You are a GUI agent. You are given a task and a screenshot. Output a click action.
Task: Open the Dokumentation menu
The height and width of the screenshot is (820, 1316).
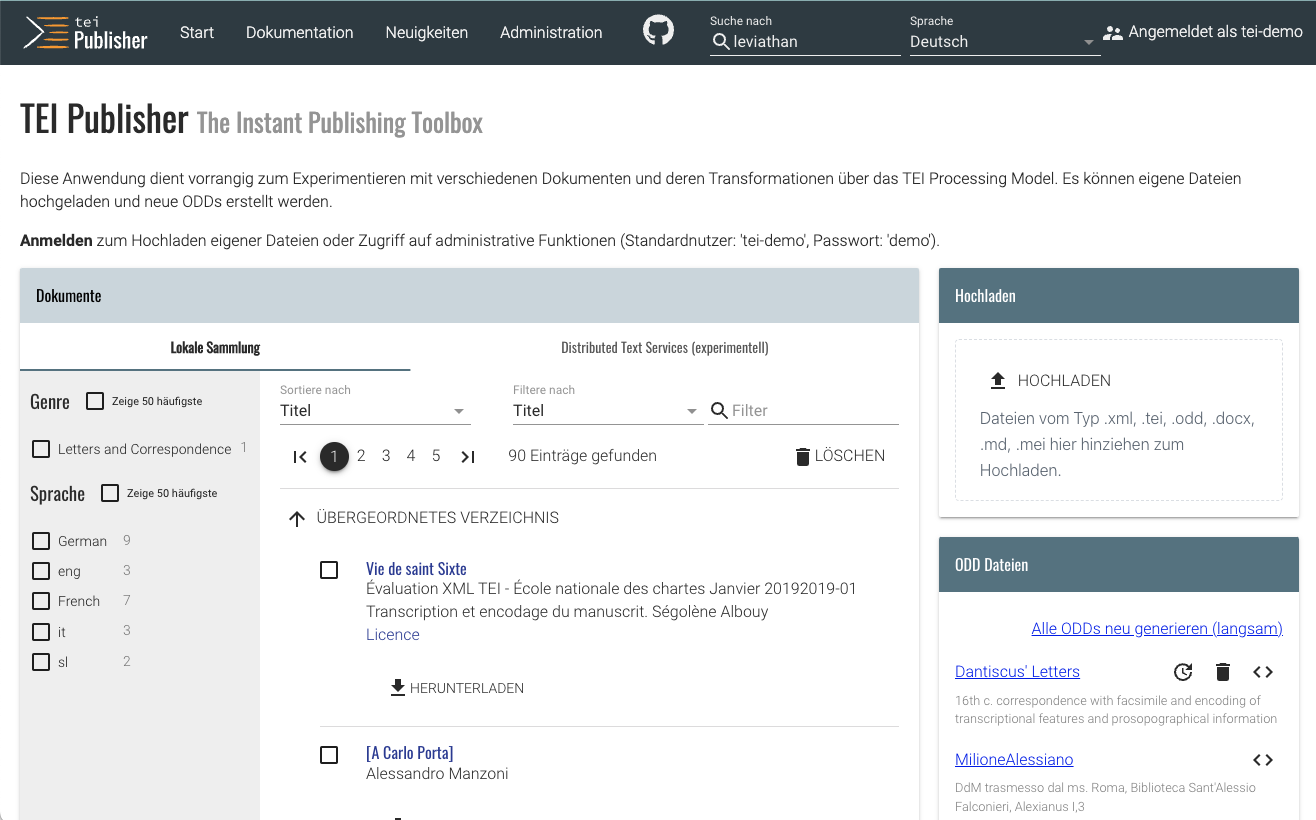(299, 33)
